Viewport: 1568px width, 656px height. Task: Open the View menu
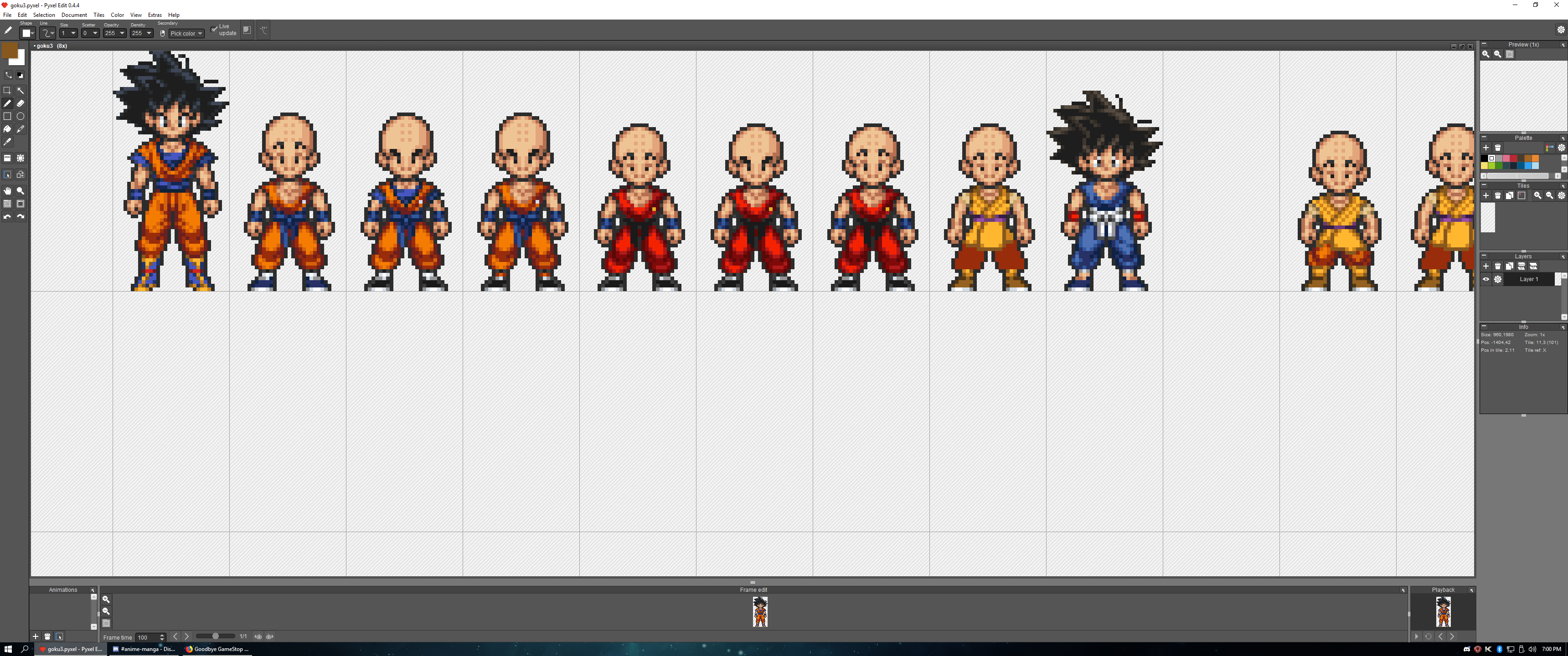pos(136,15)
